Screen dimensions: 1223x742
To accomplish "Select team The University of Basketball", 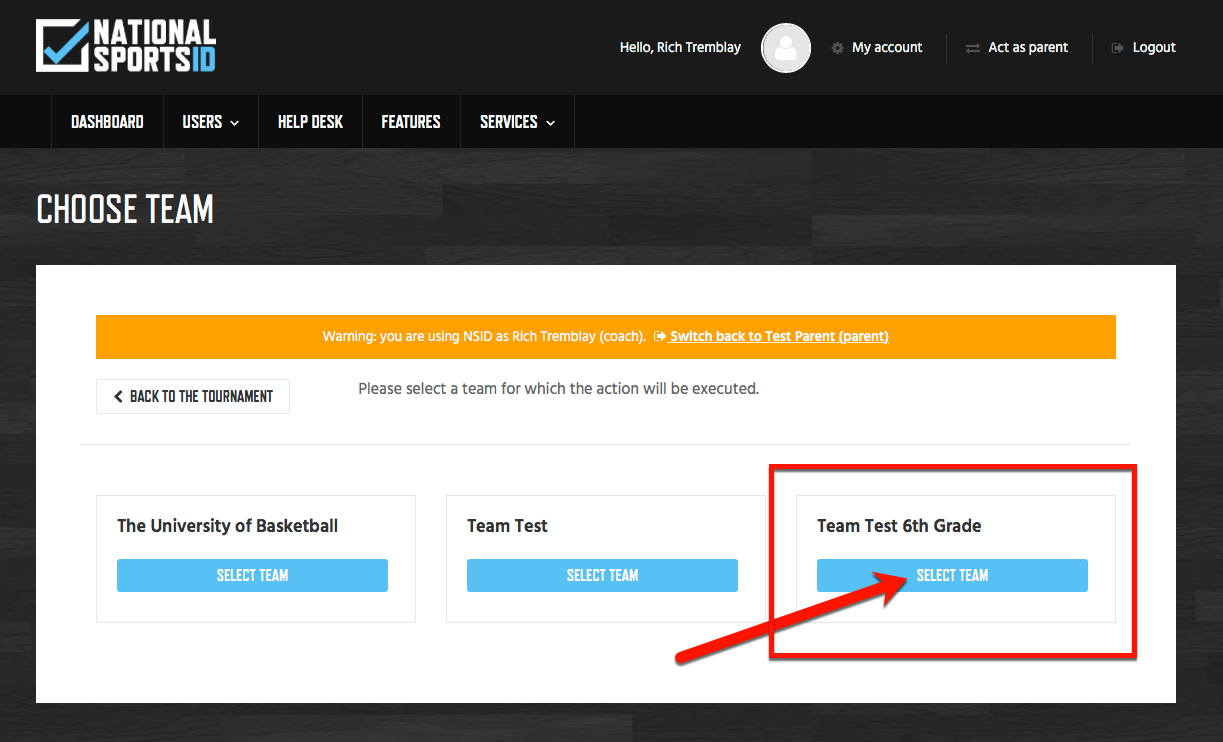I will coord(252,575).
